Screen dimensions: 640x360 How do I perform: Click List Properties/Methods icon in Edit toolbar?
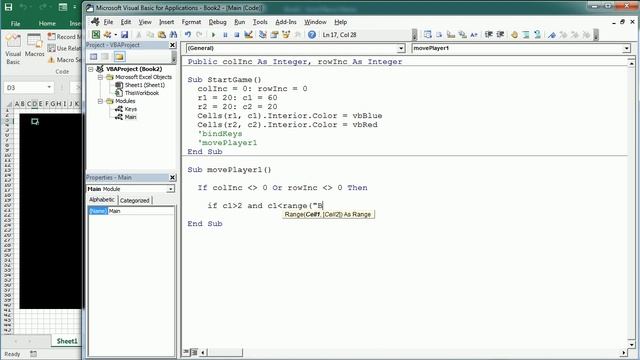(427, 35)
